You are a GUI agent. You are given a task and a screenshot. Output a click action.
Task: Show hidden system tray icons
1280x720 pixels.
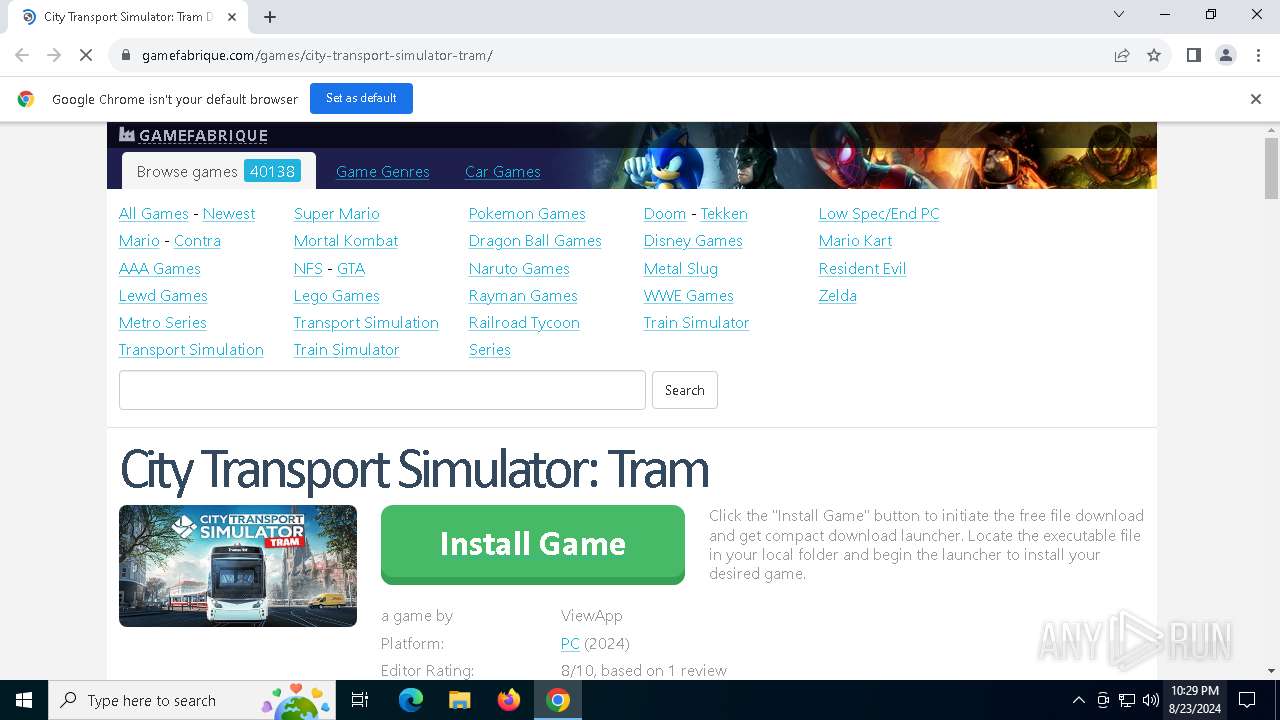[x=1078, y=700]
